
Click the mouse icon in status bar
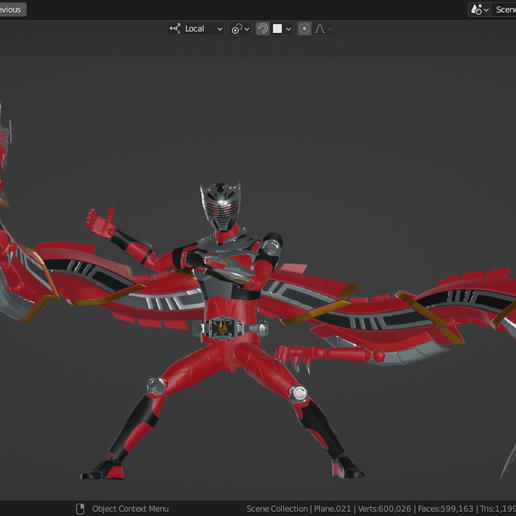pos(80,509)
